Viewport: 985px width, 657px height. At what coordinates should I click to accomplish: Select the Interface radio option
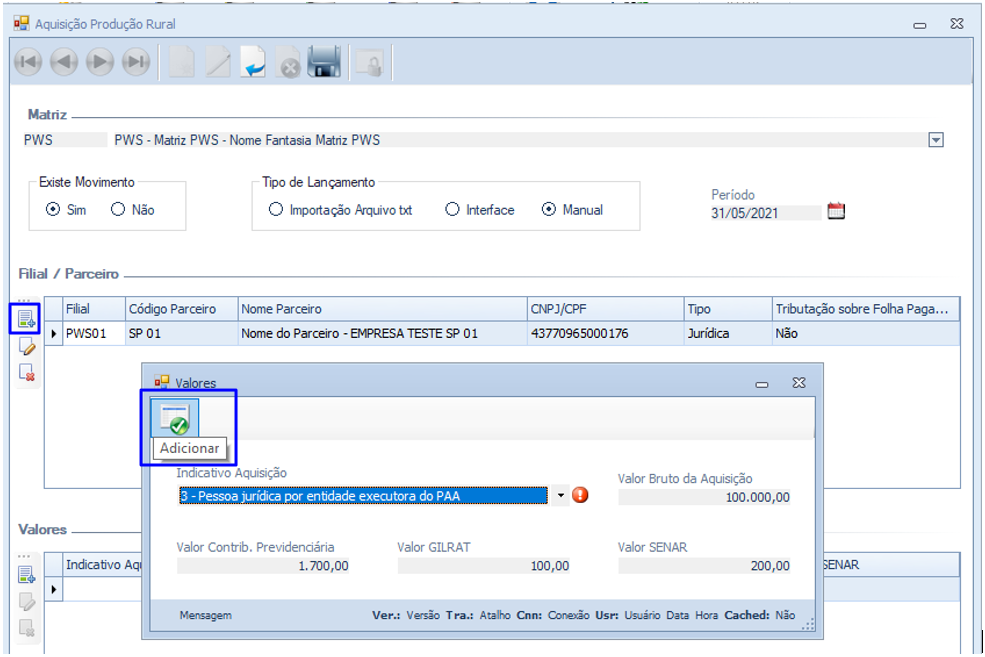click(452, 210)
